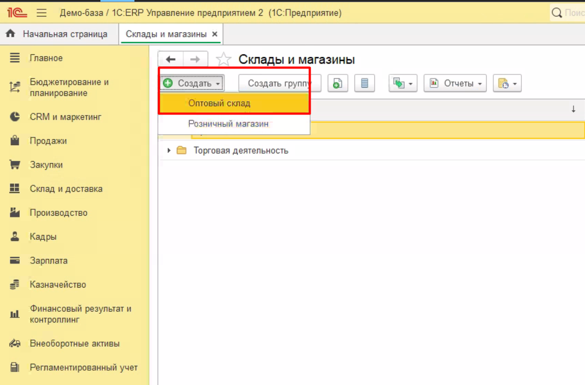Expand the Торговая деятельность folder
Viewport: 585px width, 385px height.
pyautogui.click(x=169, y=150)
